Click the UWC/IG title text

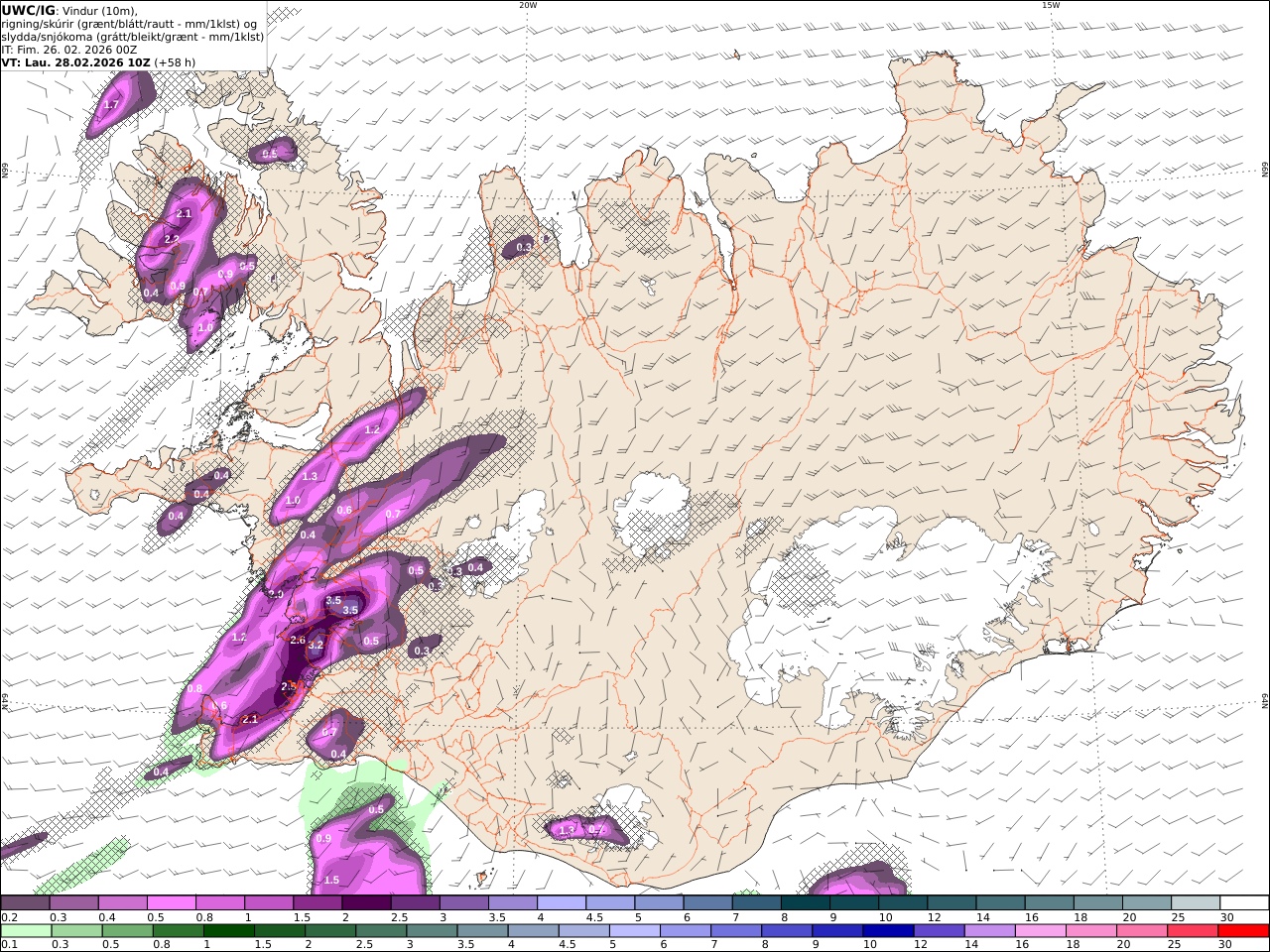[27, 10]
